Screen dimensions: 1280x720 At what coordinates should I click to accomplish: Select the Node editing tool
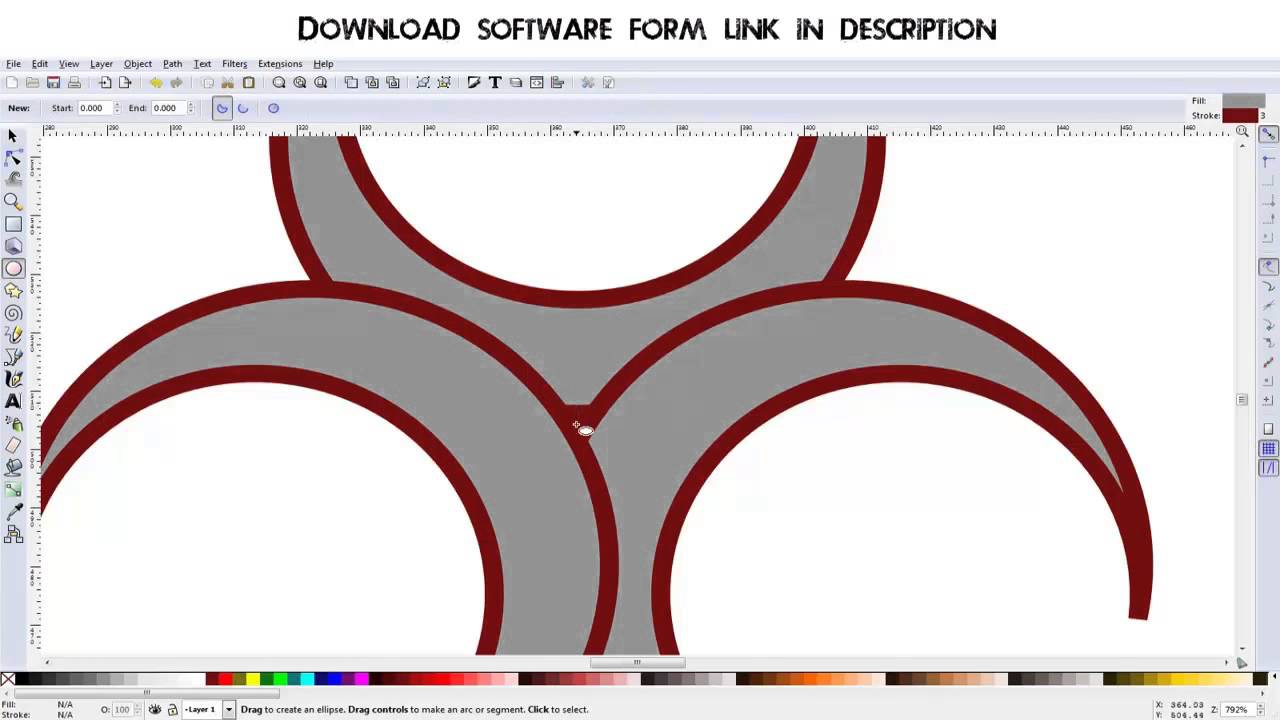(x=14, y=157)
